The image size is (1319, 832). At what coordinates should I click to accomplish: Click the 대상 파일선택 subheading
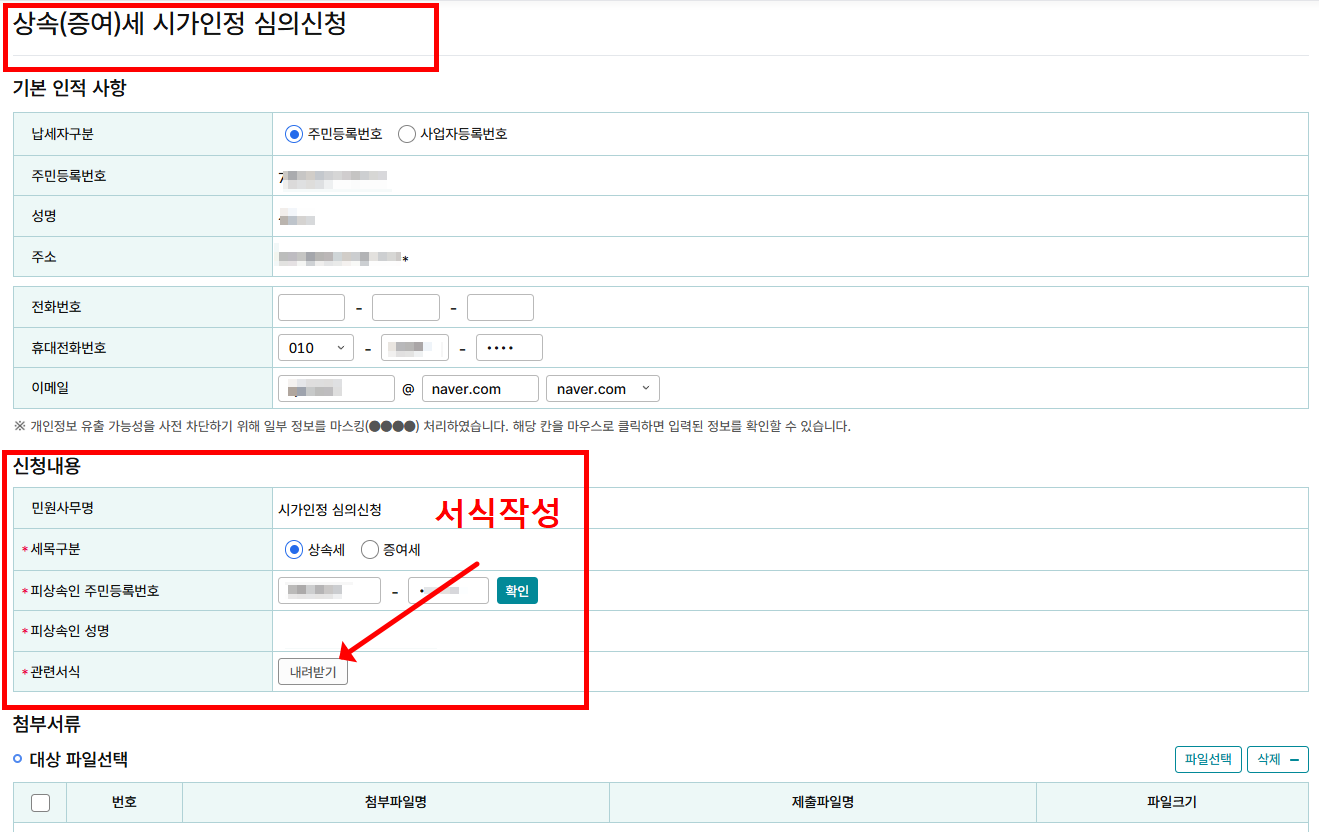point(79,760)
